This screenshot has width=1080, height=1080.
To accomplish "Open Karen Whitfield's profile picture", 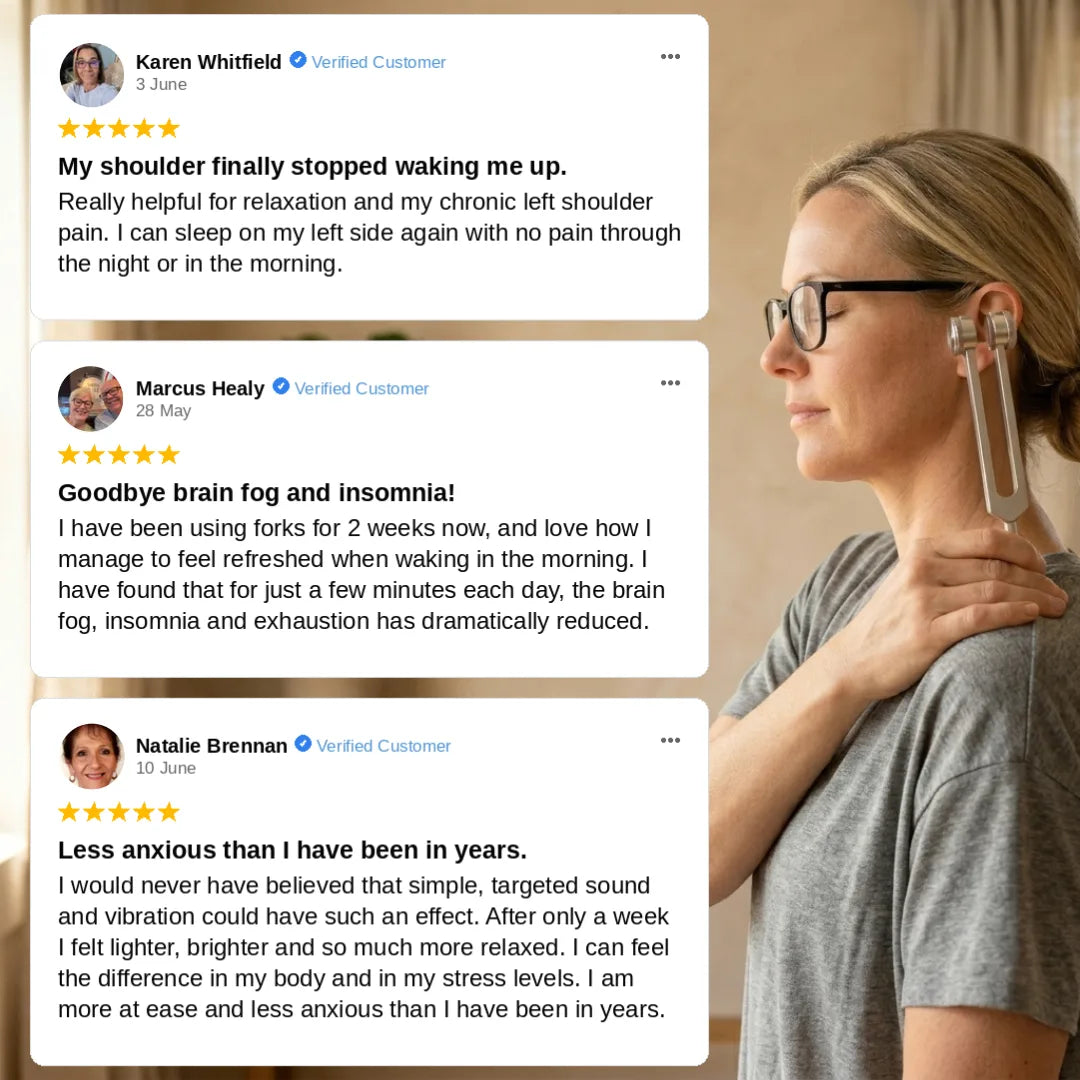I will point(92,74).
